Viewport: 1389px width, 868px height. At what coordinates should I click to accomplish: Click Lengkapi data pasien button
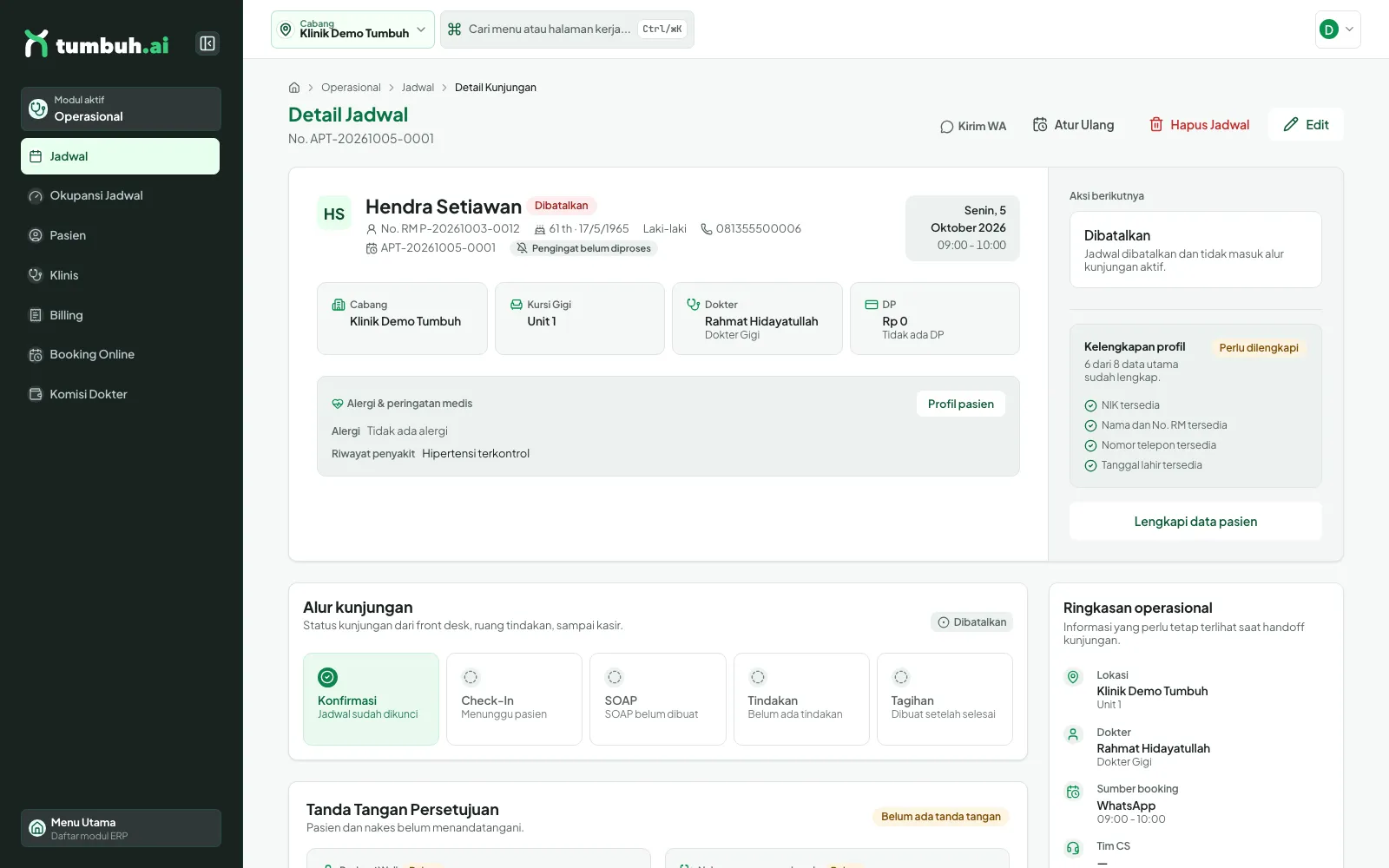tap(1195, 522)
